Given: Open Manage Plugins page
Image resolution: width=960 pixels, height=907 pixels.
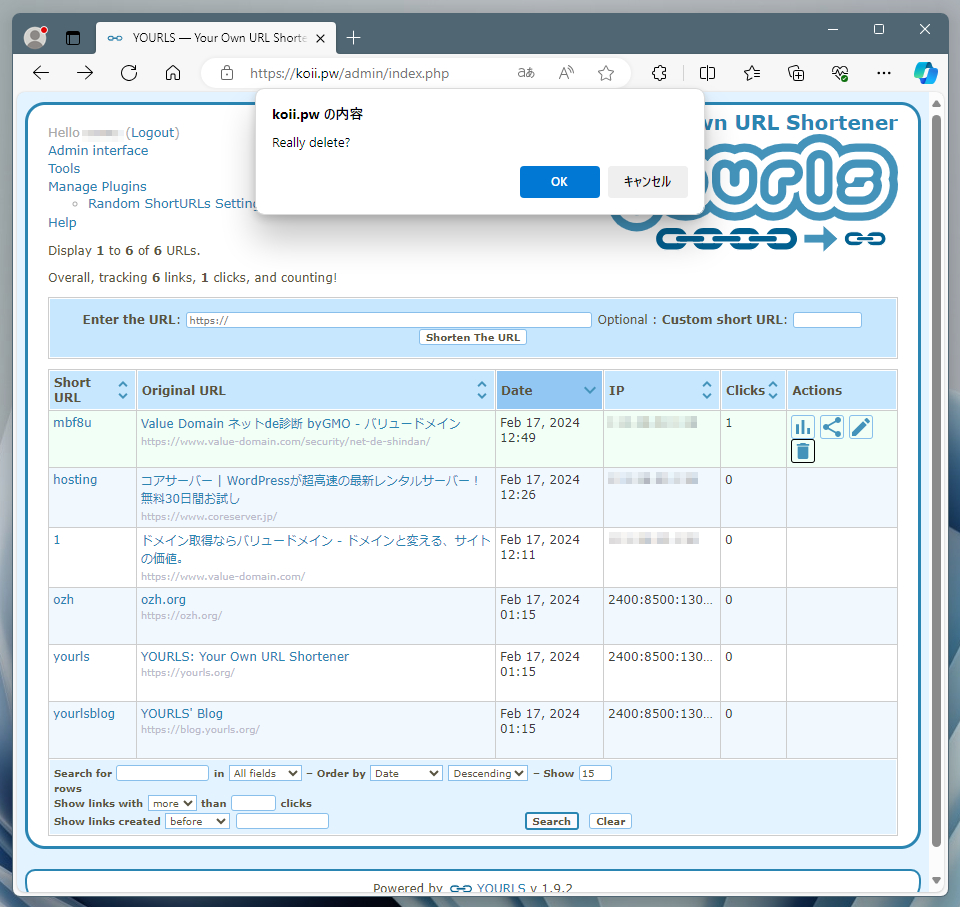Looking at the screenshot, I should click(x=97, y=186).
